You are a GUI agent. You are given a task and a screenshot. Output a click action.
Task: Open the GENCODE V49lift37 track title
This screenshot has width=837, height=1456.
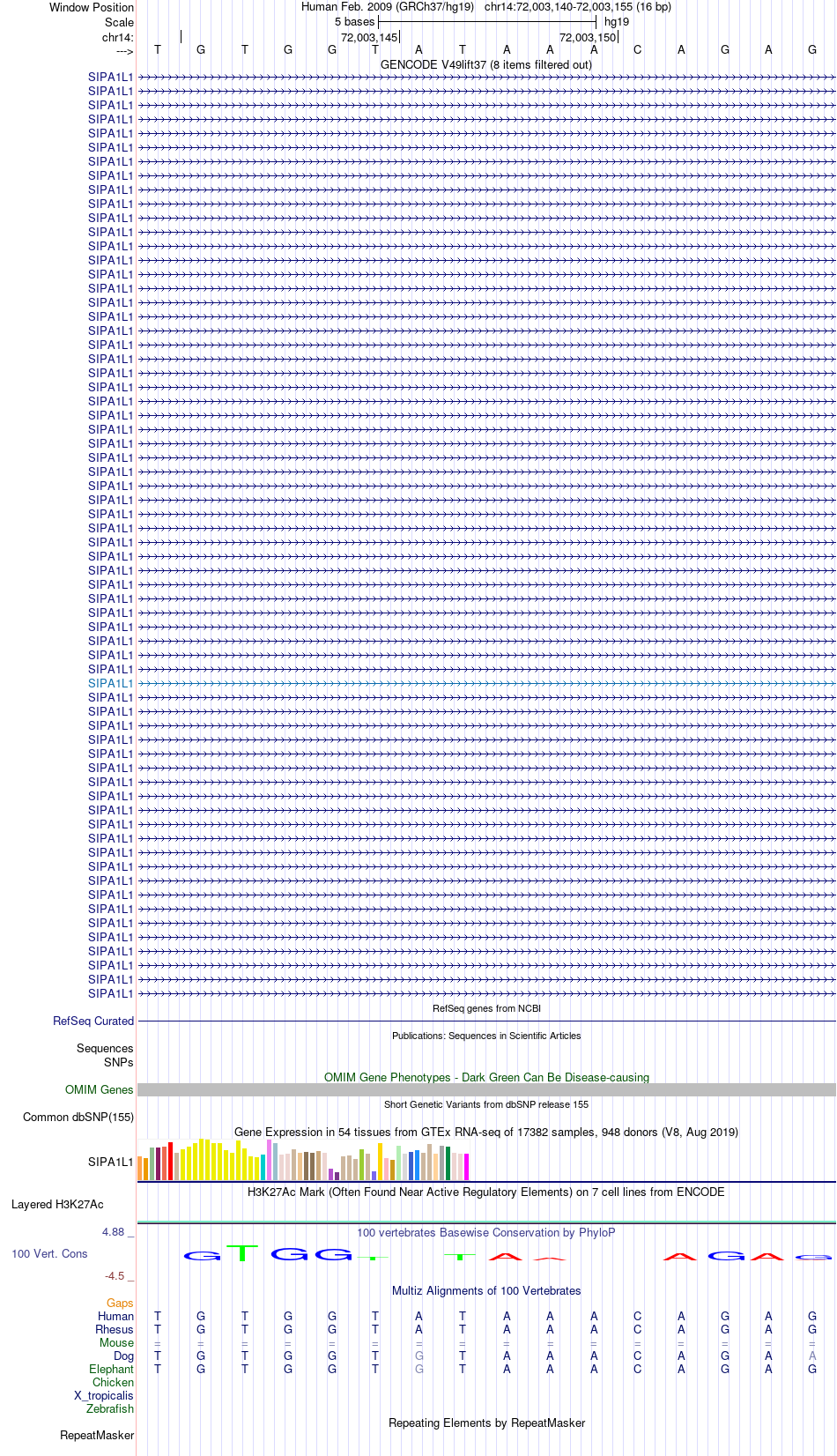[486, 65]
